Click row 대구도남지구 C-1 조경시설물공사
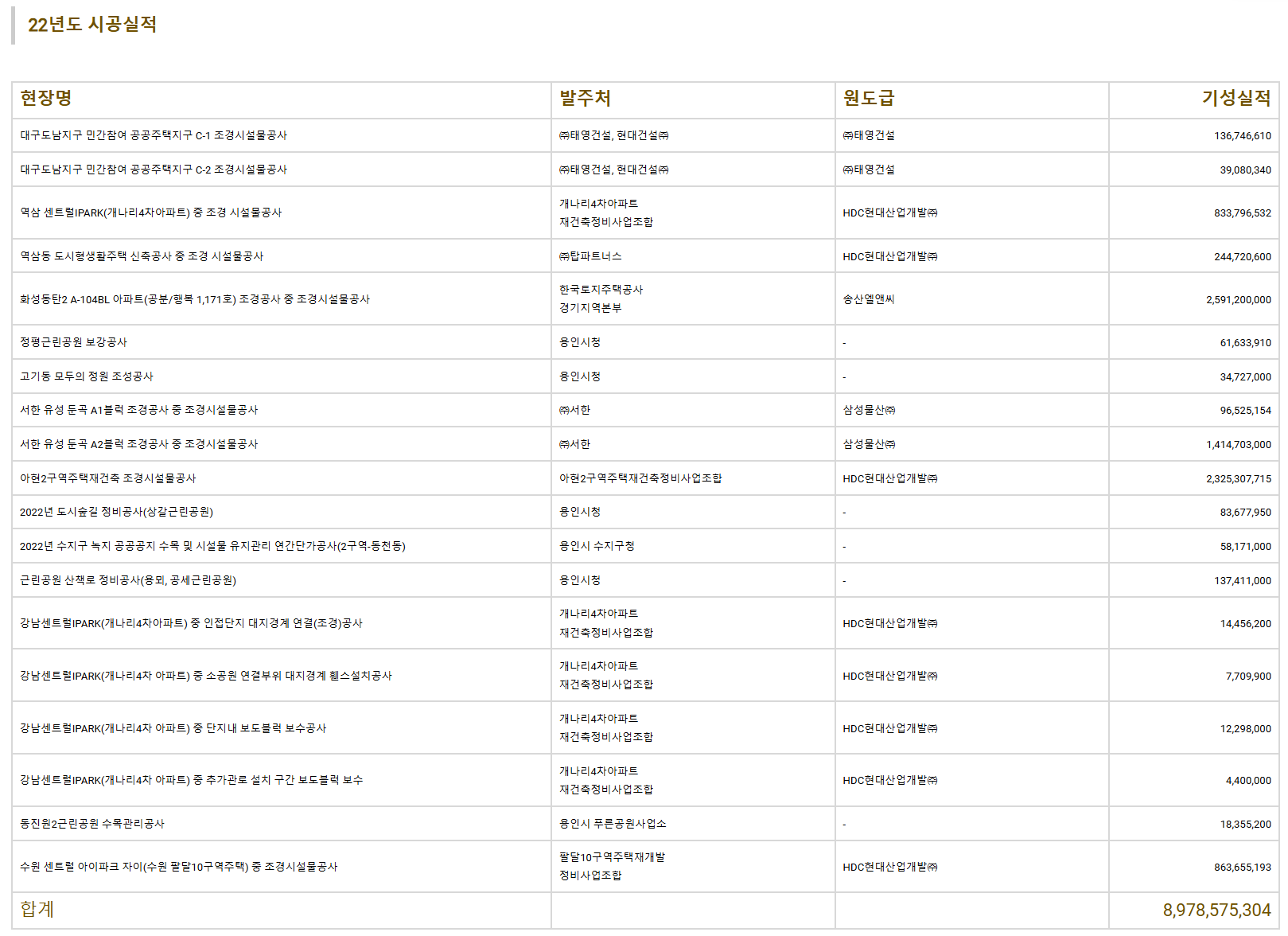Image resolution: width=1288 pixels, height=936 pixels. [x=645, y=135]
